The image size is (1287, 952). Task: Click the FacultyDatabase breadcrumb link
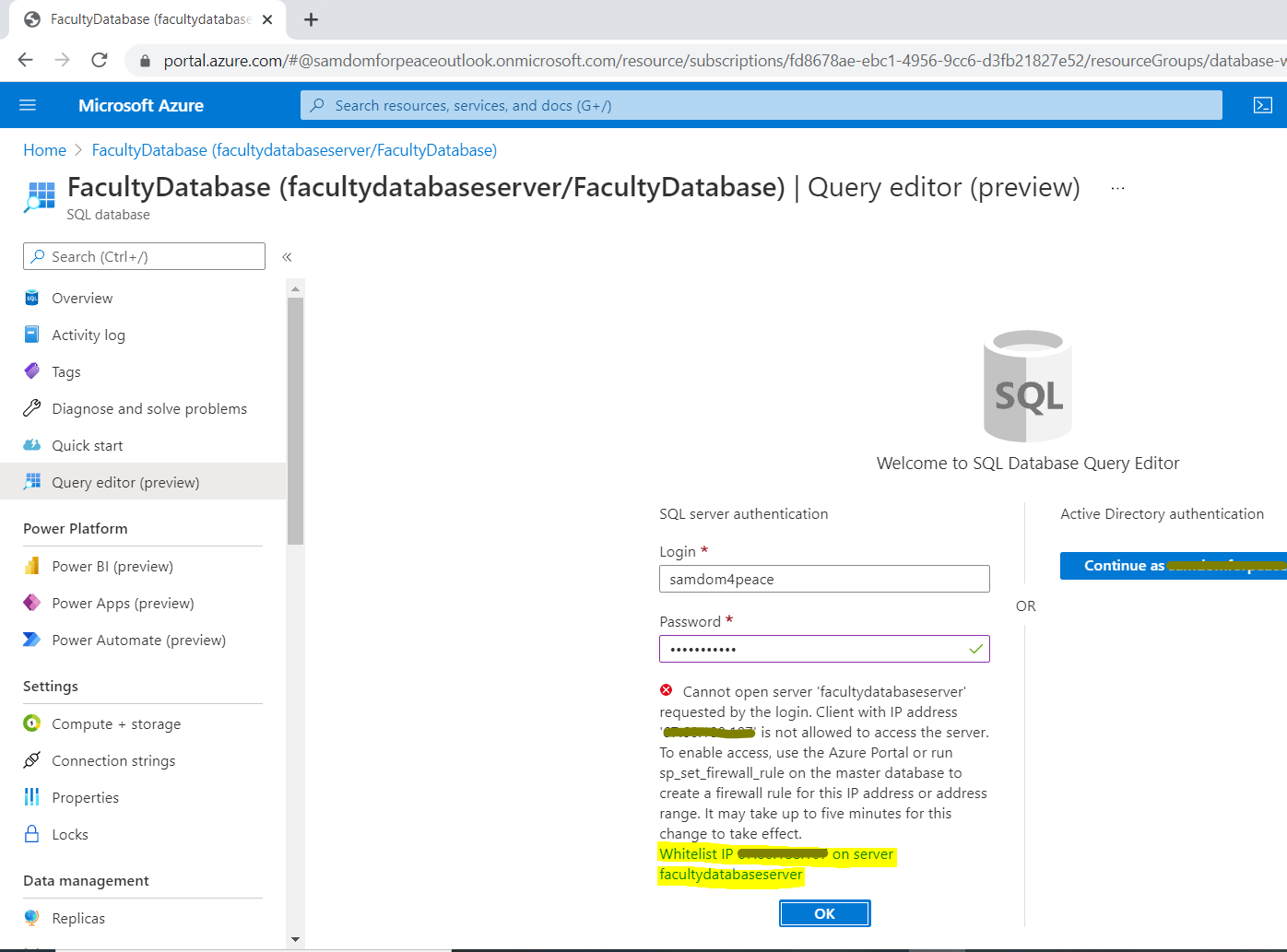coord(294,150)
